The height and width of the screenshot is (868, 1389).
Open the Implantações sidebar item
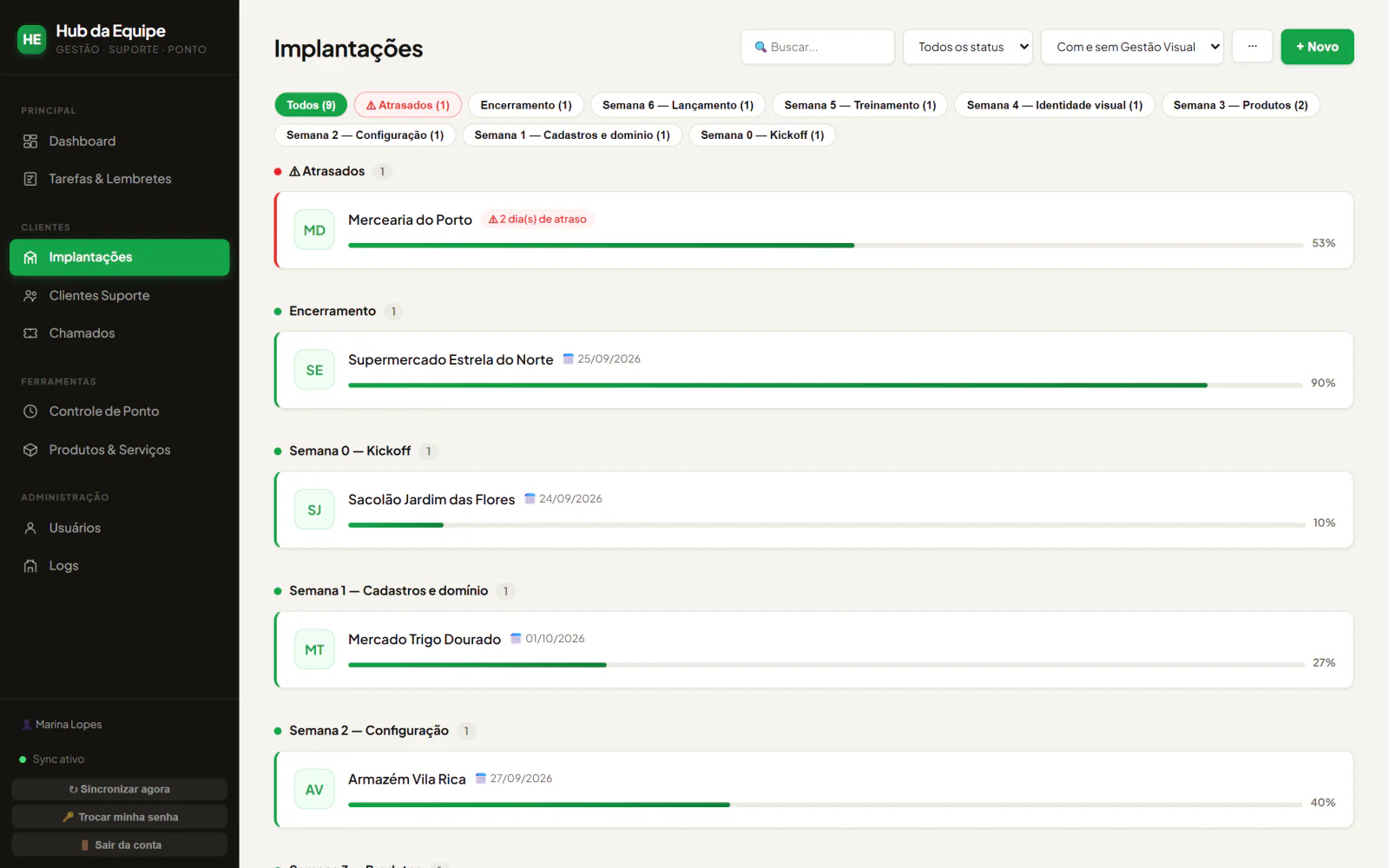click(120, 258)
